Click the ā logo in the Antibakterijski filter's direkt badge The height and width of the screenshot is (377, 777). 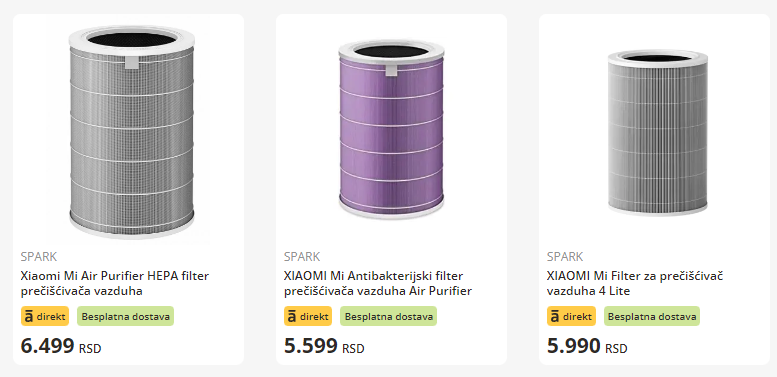tap(291, 317)
